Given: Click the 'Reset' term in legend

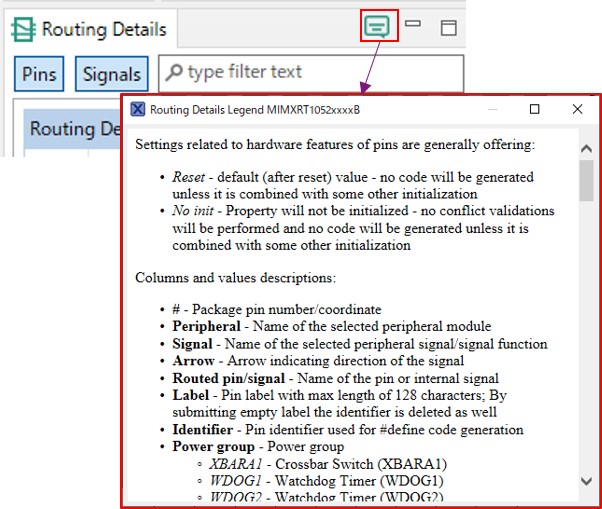Looking at the screenshot, I should click(x=189, y=177).
